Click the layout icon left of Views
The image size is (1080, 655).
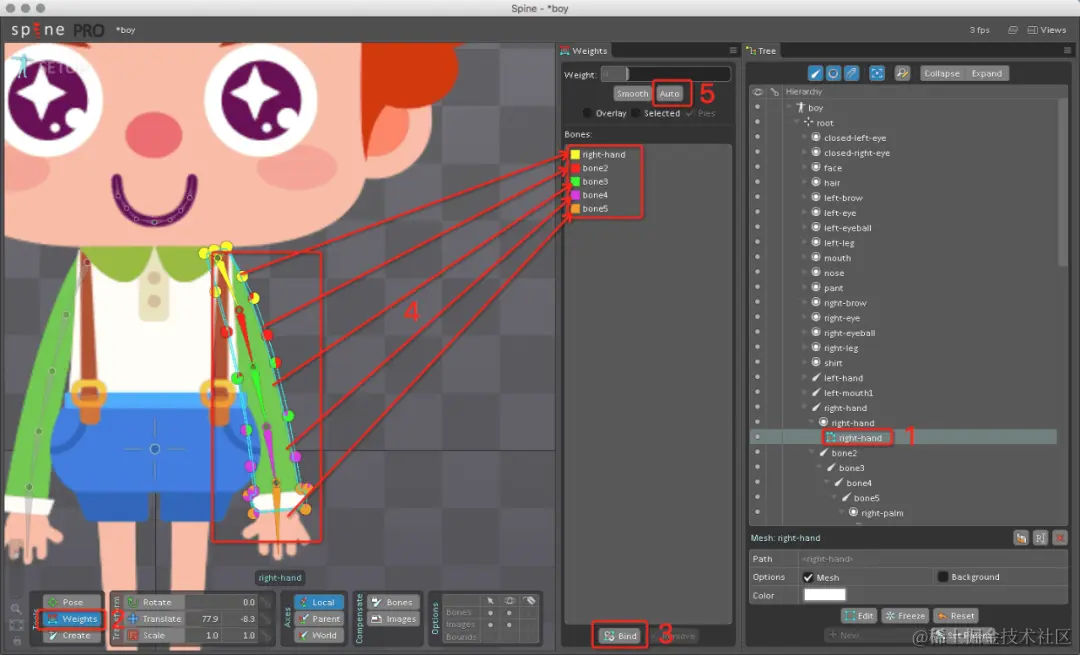pos(1012,30)
